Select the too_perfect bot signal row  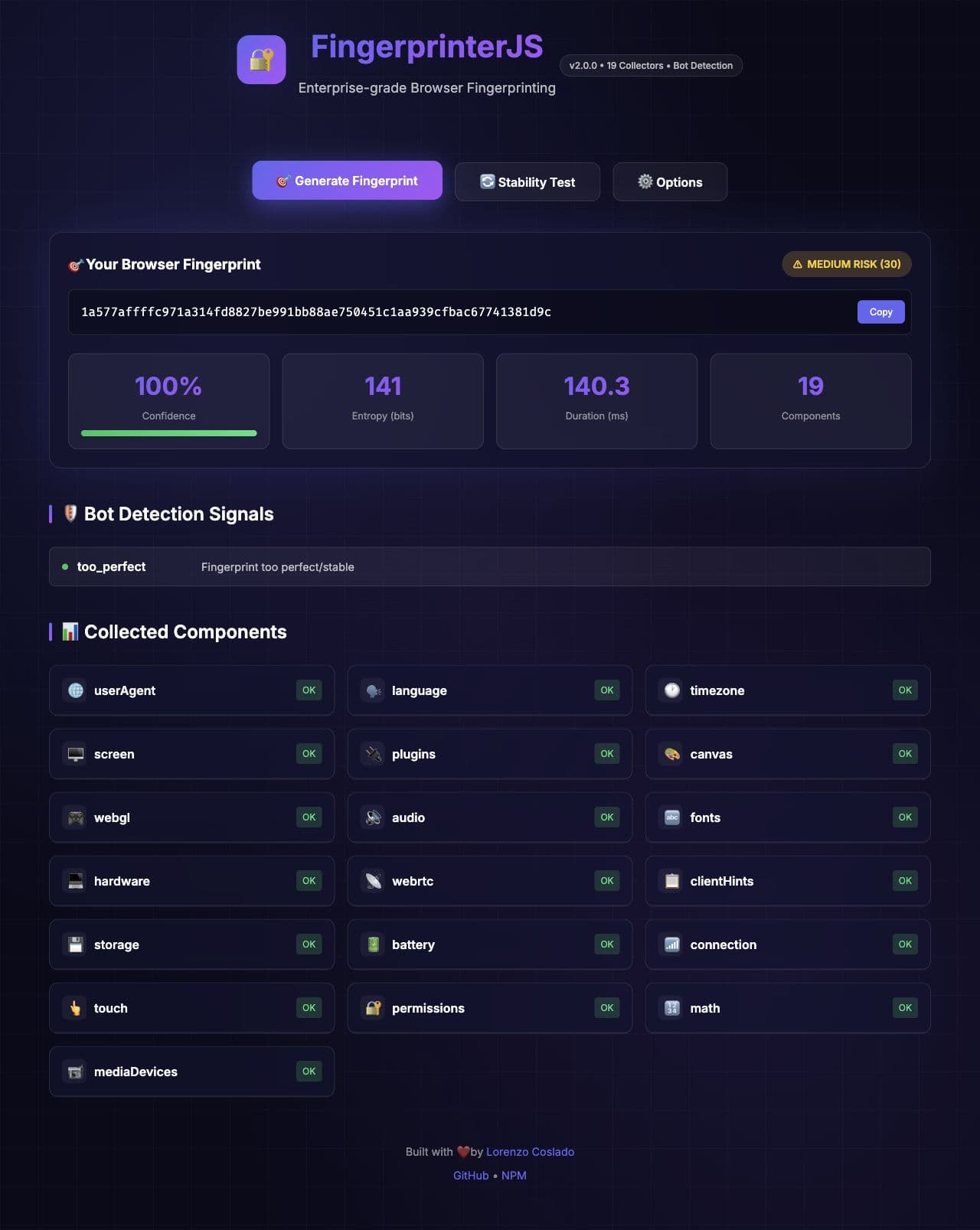pyautogui.click(x=490, y=566)
